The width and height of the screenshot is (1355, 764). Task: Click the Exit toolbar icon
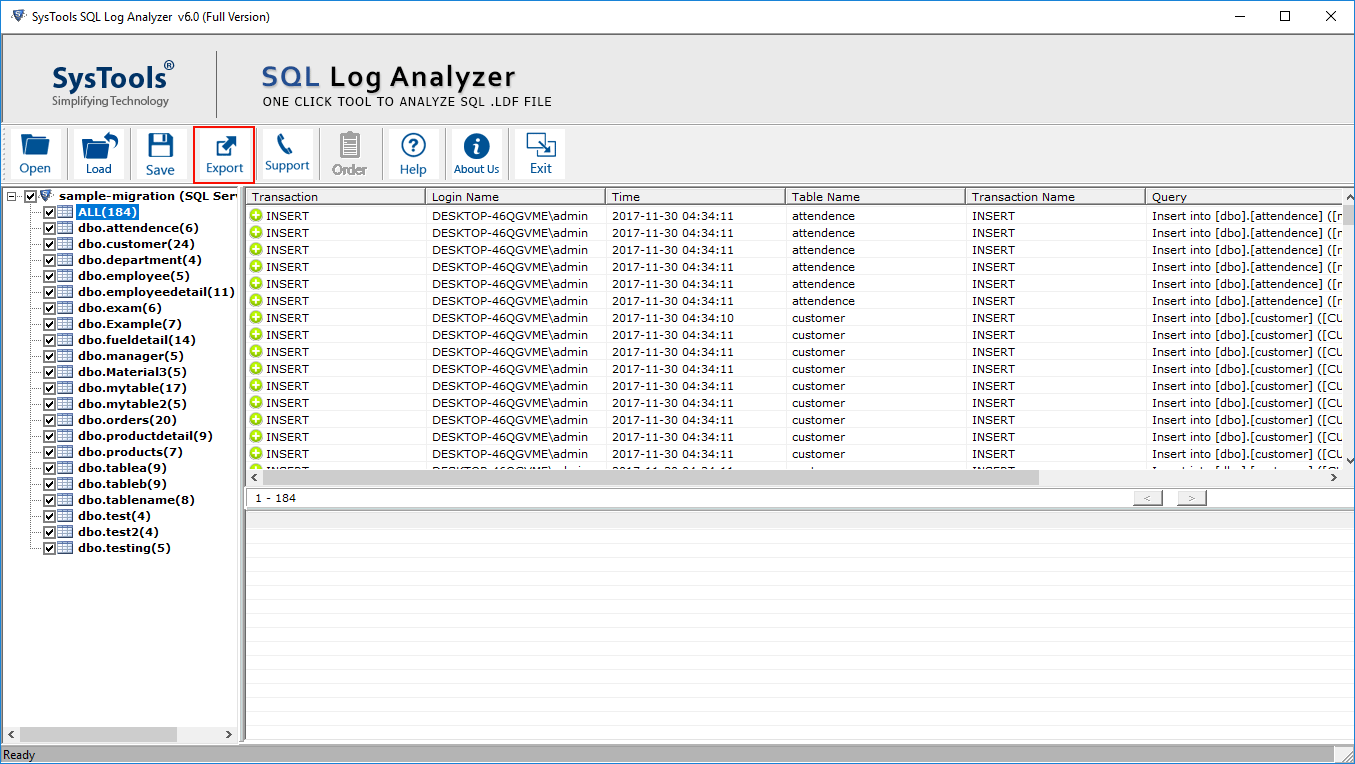[541, 154]
